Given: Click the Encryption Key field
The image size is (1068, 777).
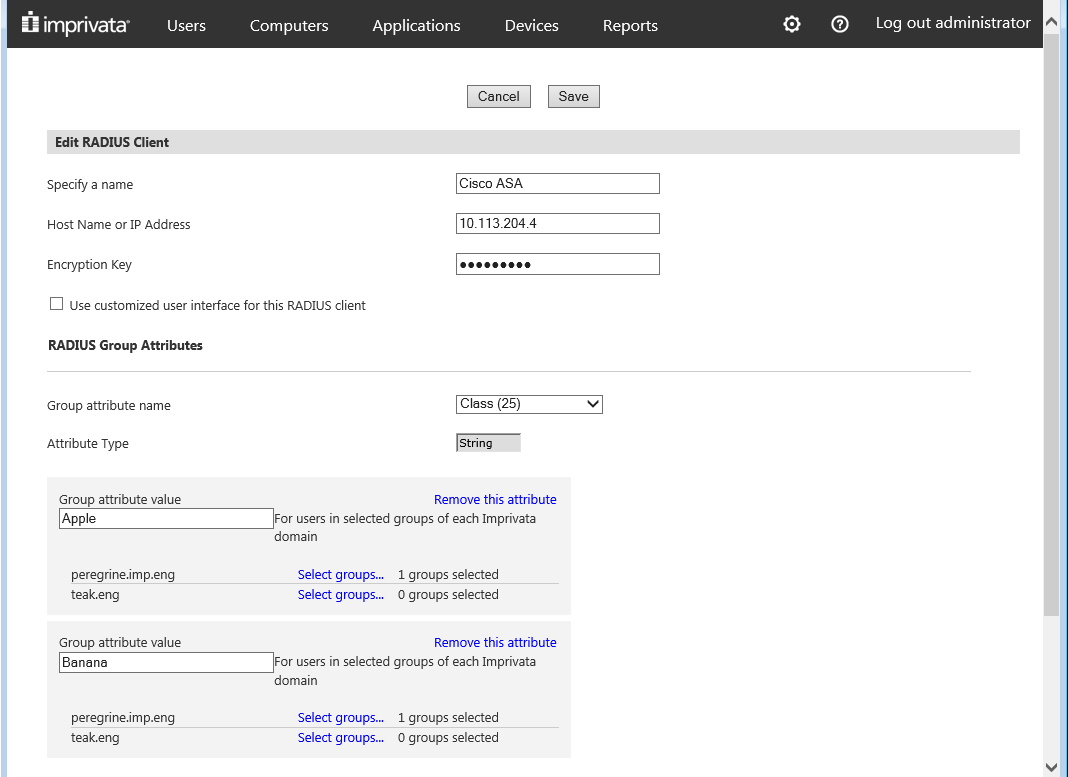Looking at the screenshot, I should (x=557, y=264).
